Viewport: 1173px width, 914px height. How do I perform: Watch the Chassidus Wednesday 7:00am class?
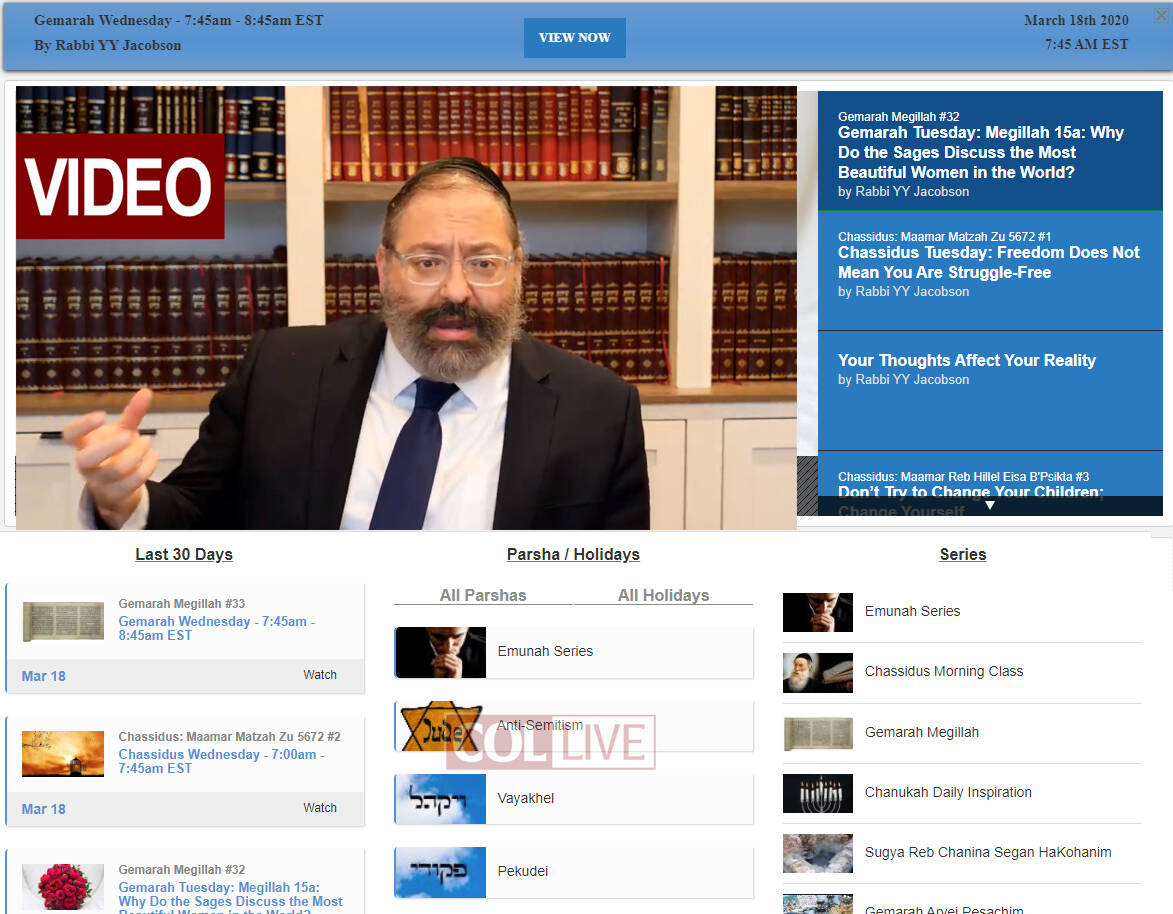[320, 808]
